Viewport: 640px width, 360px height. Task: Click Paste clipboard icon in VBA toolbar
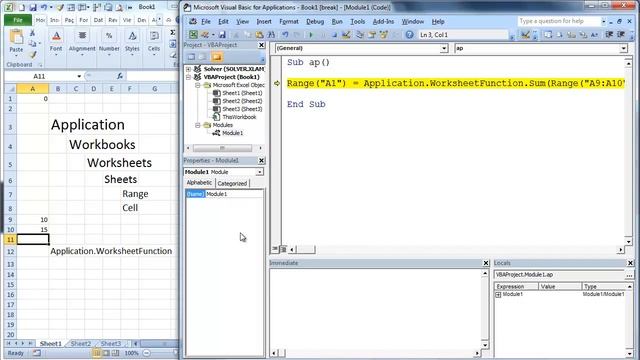[260, 35]
